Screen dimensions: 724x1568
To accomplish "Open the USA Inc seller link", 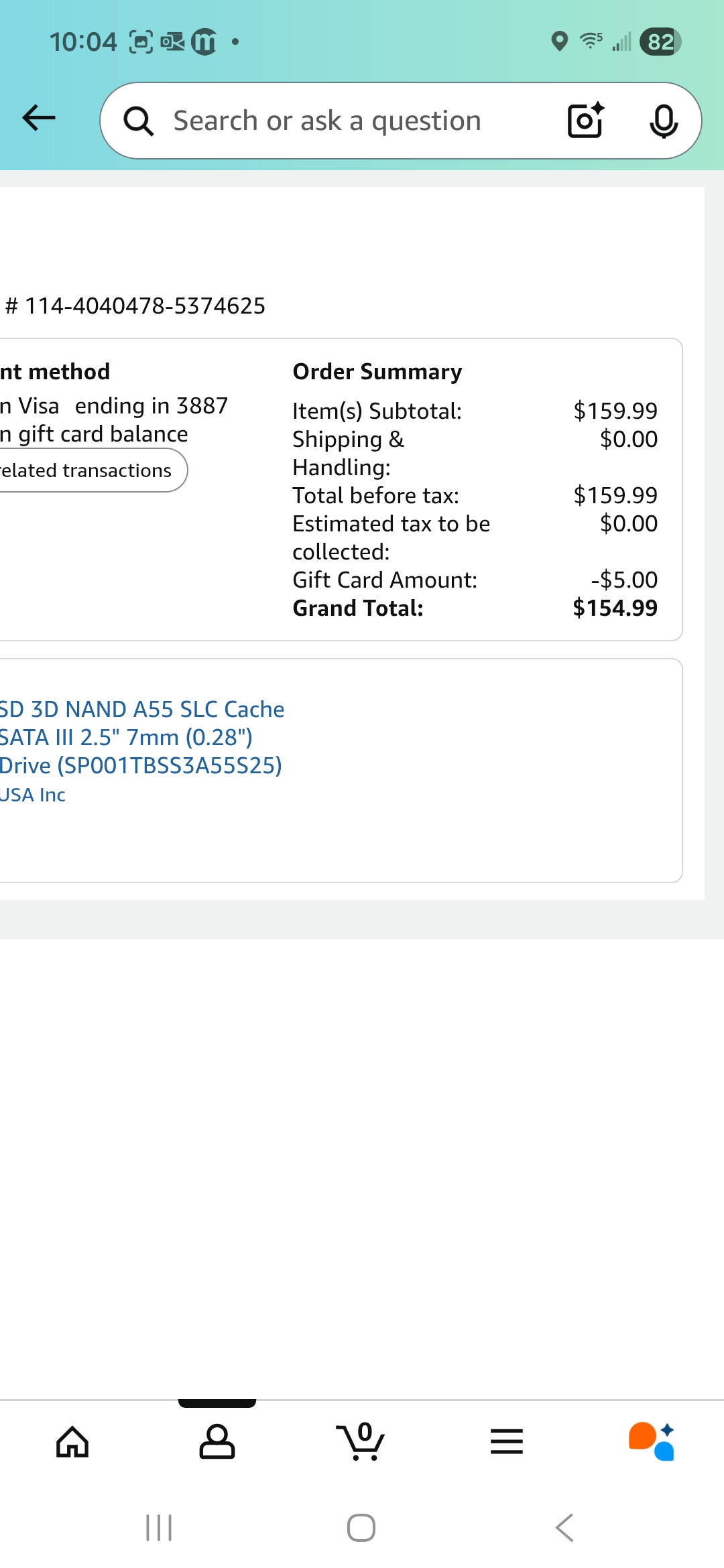I will point(32,795).
